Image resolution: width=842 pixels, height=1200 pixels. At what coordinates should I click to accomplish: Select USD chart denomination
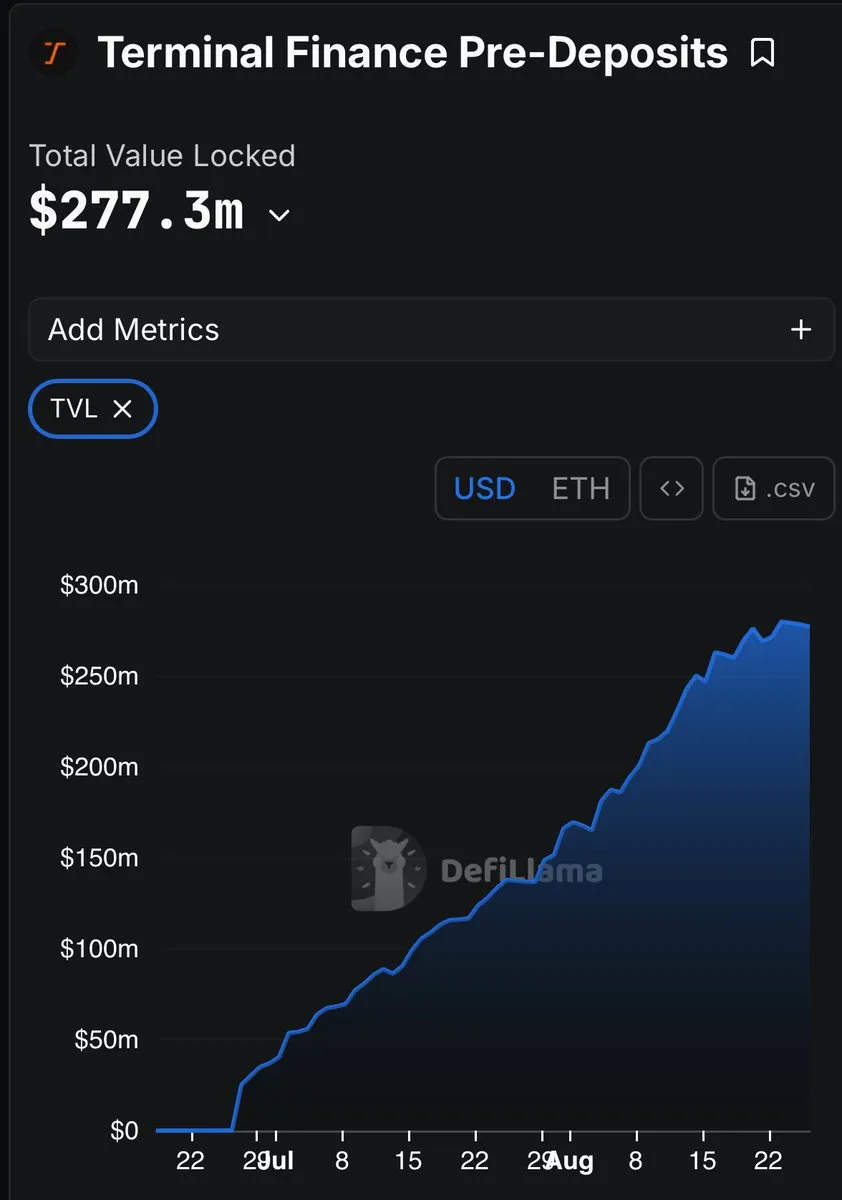485,488
